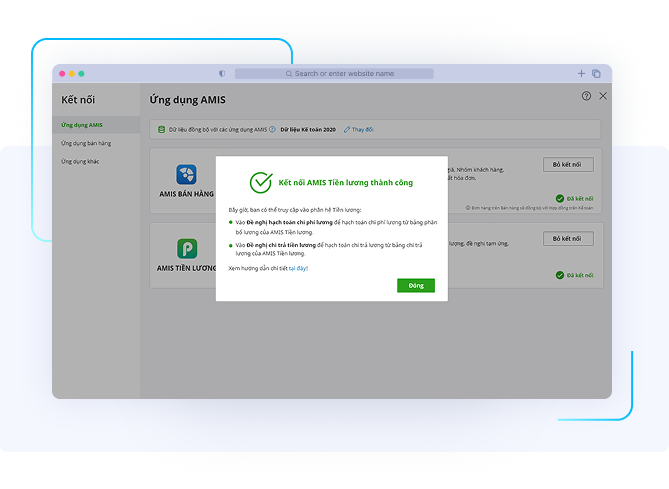The width and height of the screenshot is (669, 489).
Task: Click the green success checkmark icon
Action: click(x=260, y=183)
